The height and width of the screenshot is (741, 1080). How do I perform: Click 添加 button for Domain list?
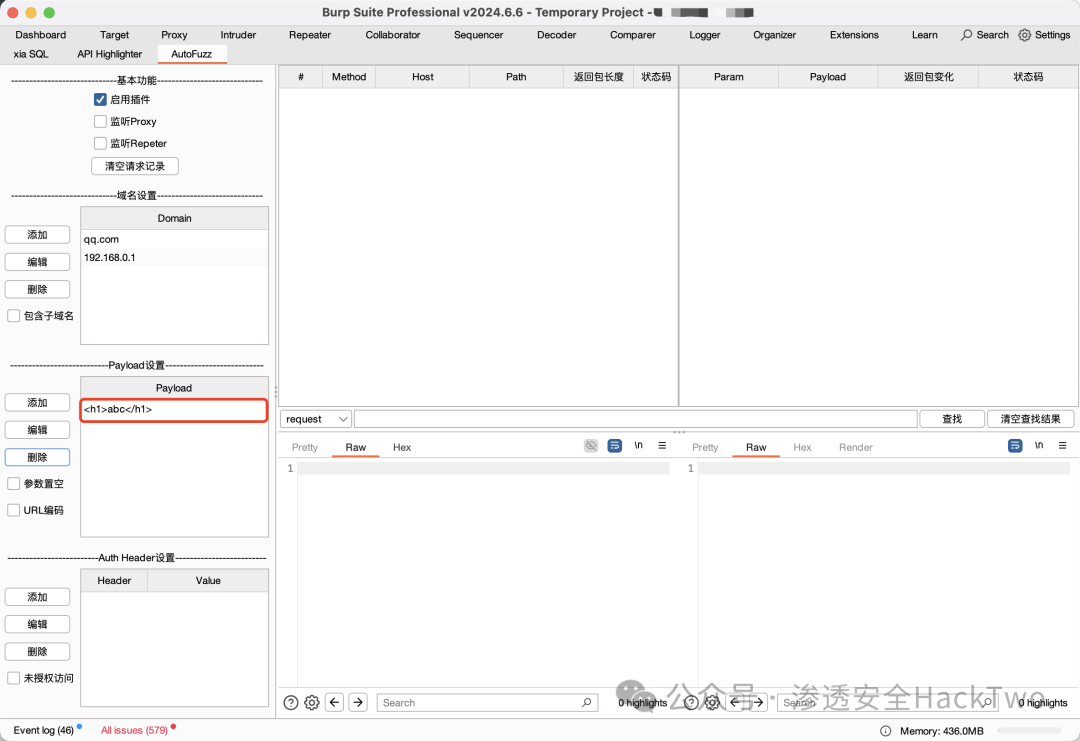pos(37,235)
